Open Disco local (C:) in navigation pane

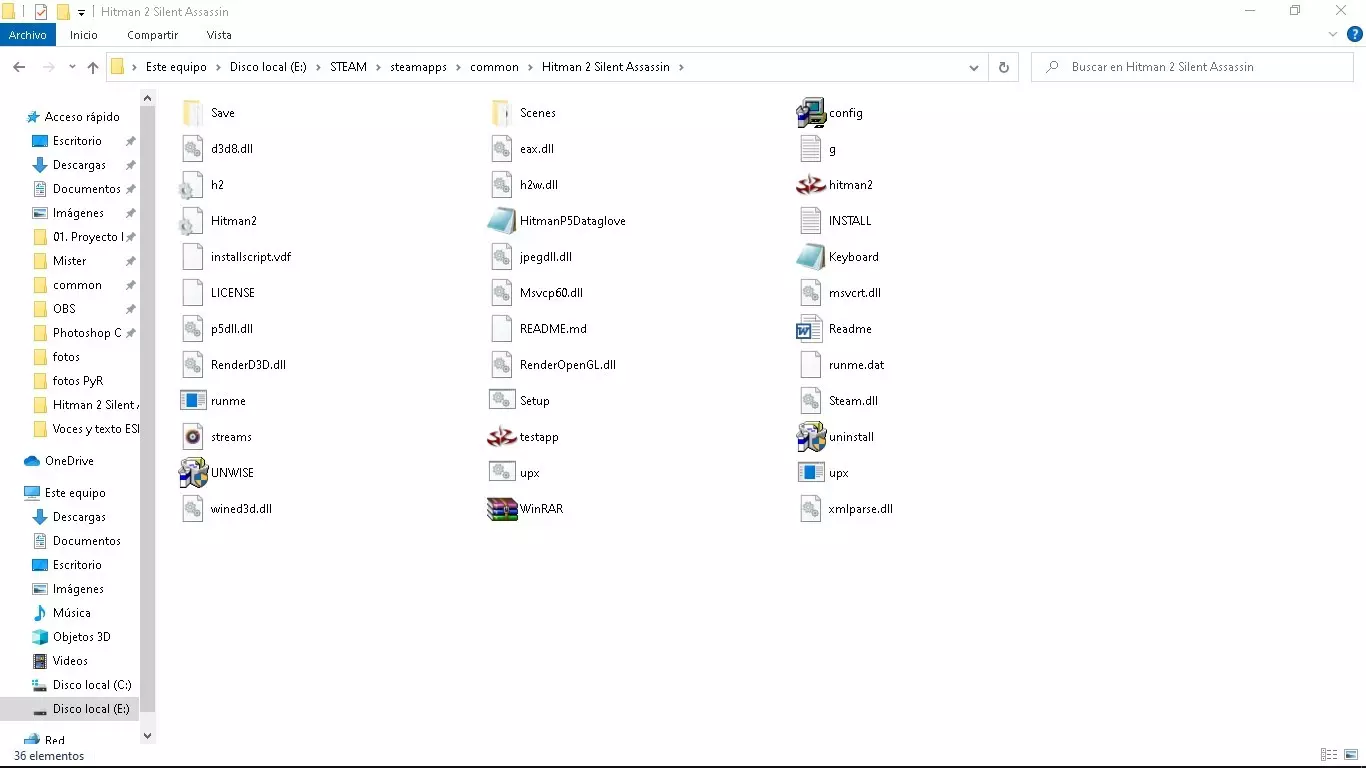[82, 685]
